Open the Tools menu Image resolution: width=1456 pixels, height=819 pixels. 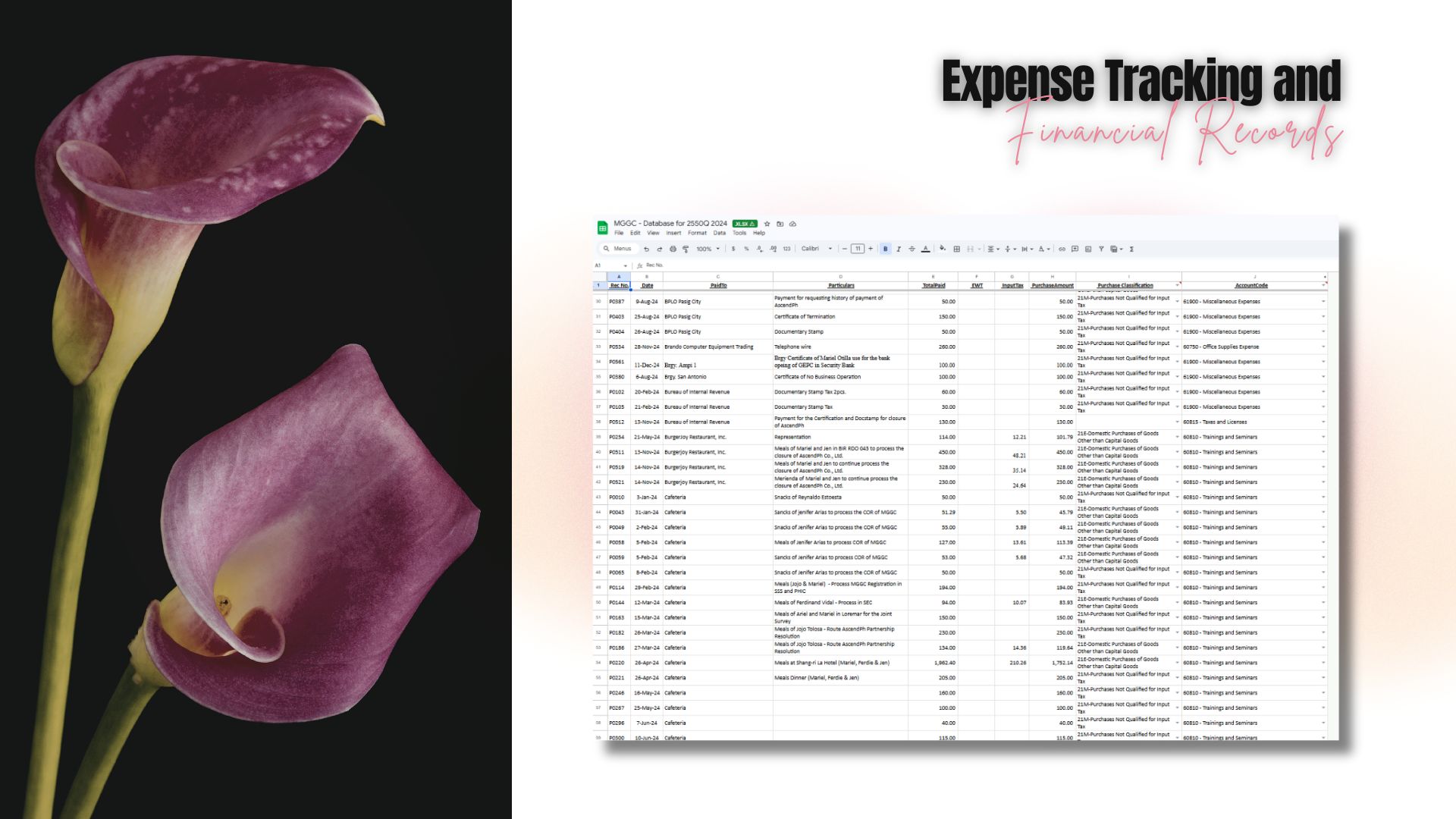click(739, 233)
